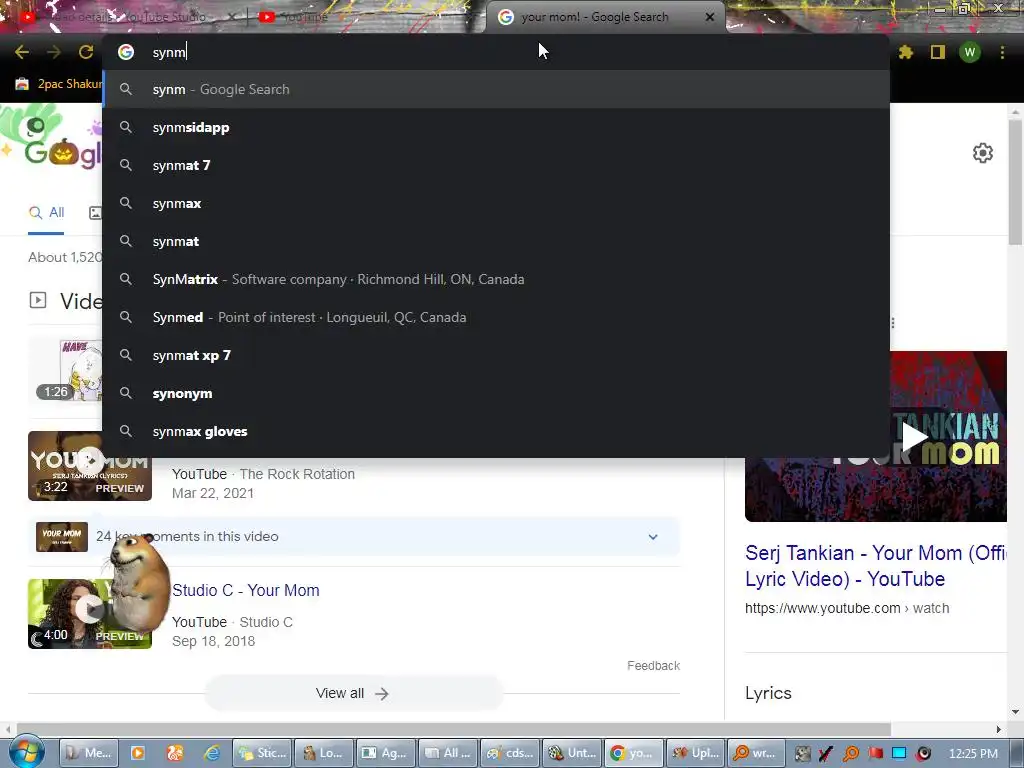Reload the page with the refresh icon
Viewport: 1024px width, 768px height.
86,52
